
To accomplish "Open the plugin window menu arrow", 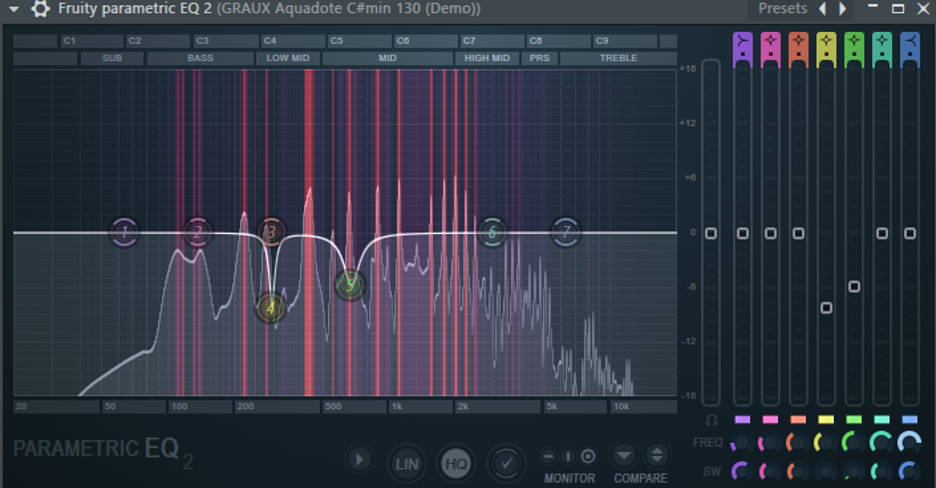I will tap(14, 9).
